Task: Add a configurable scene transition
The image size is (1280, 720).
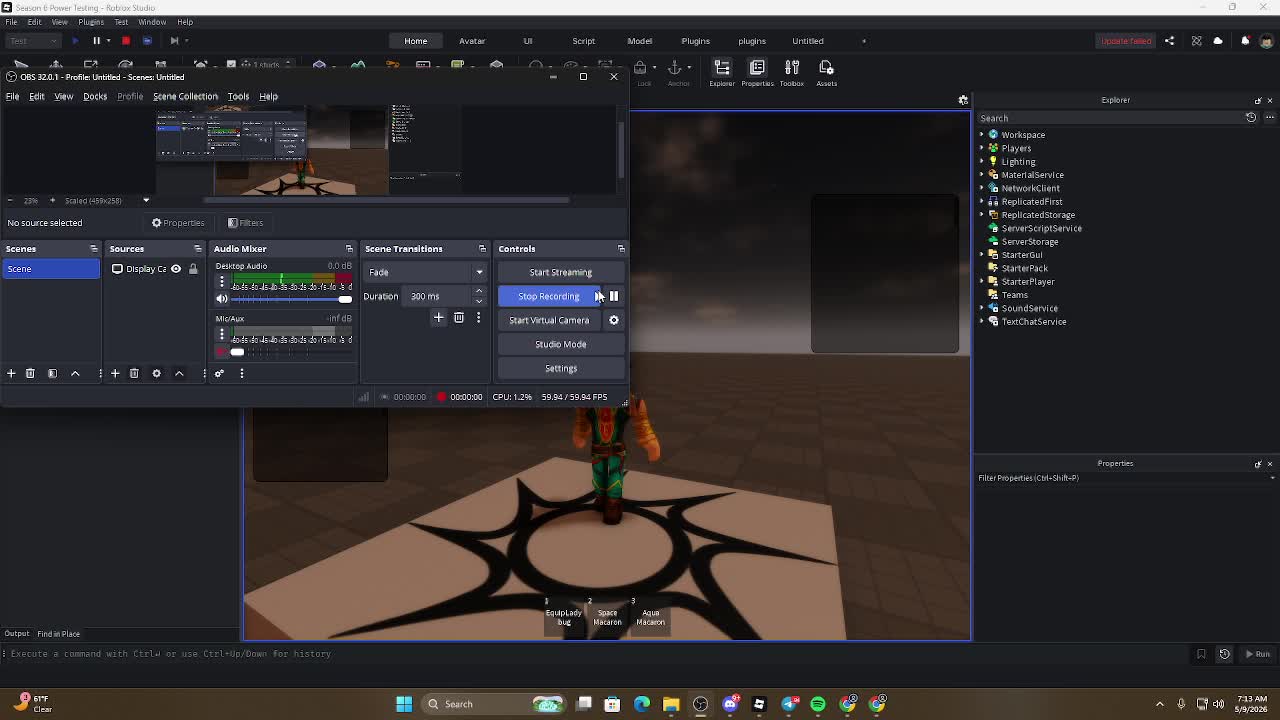Action: [x=438, y=317]
